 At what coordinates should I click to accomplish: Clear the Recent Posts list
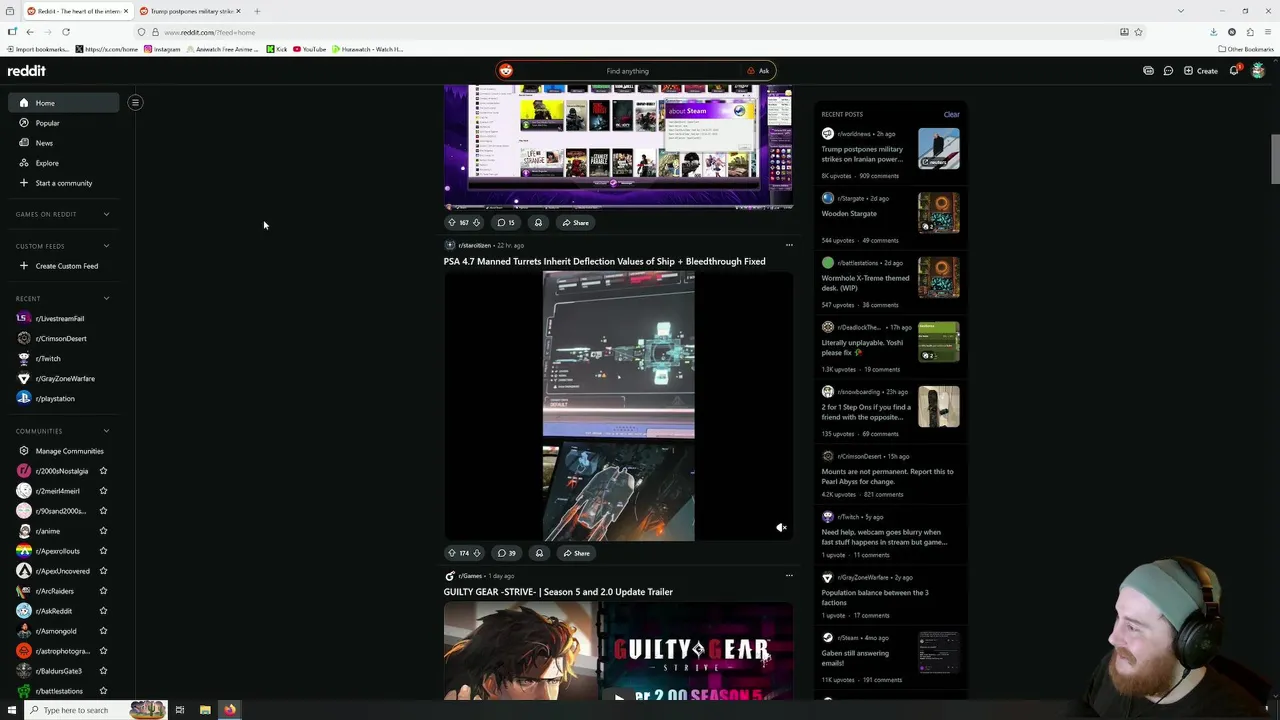(951, 114)
